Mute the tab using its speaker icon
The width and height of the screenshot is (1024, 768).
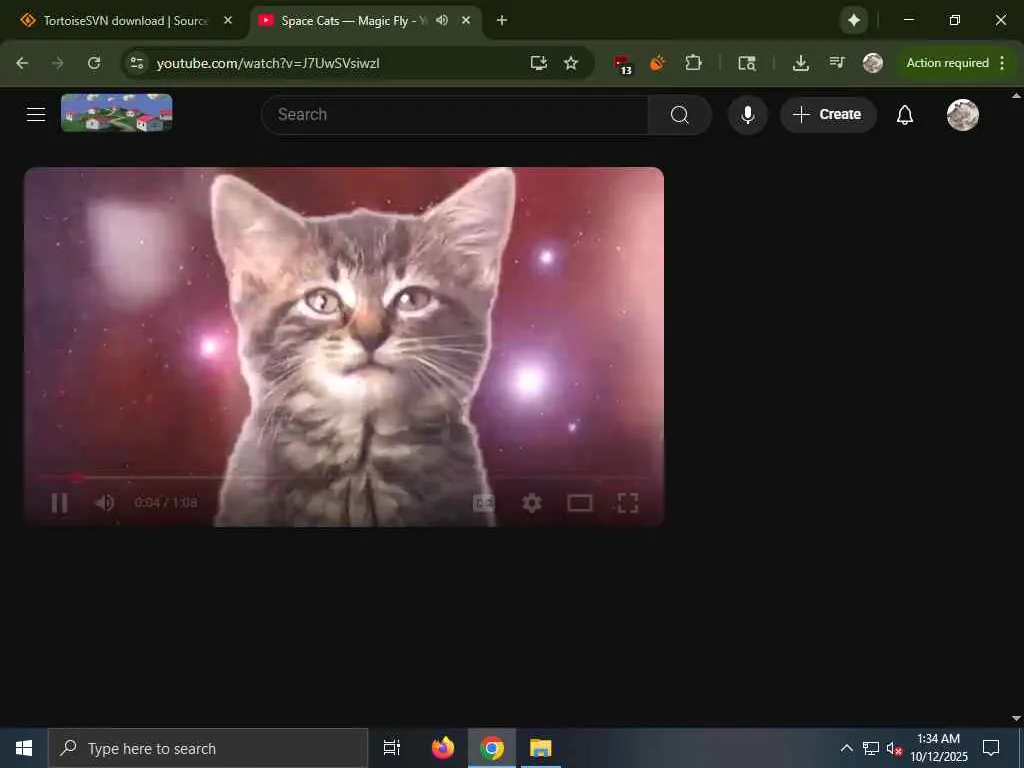pyautogui.click(x=442, y=21)
